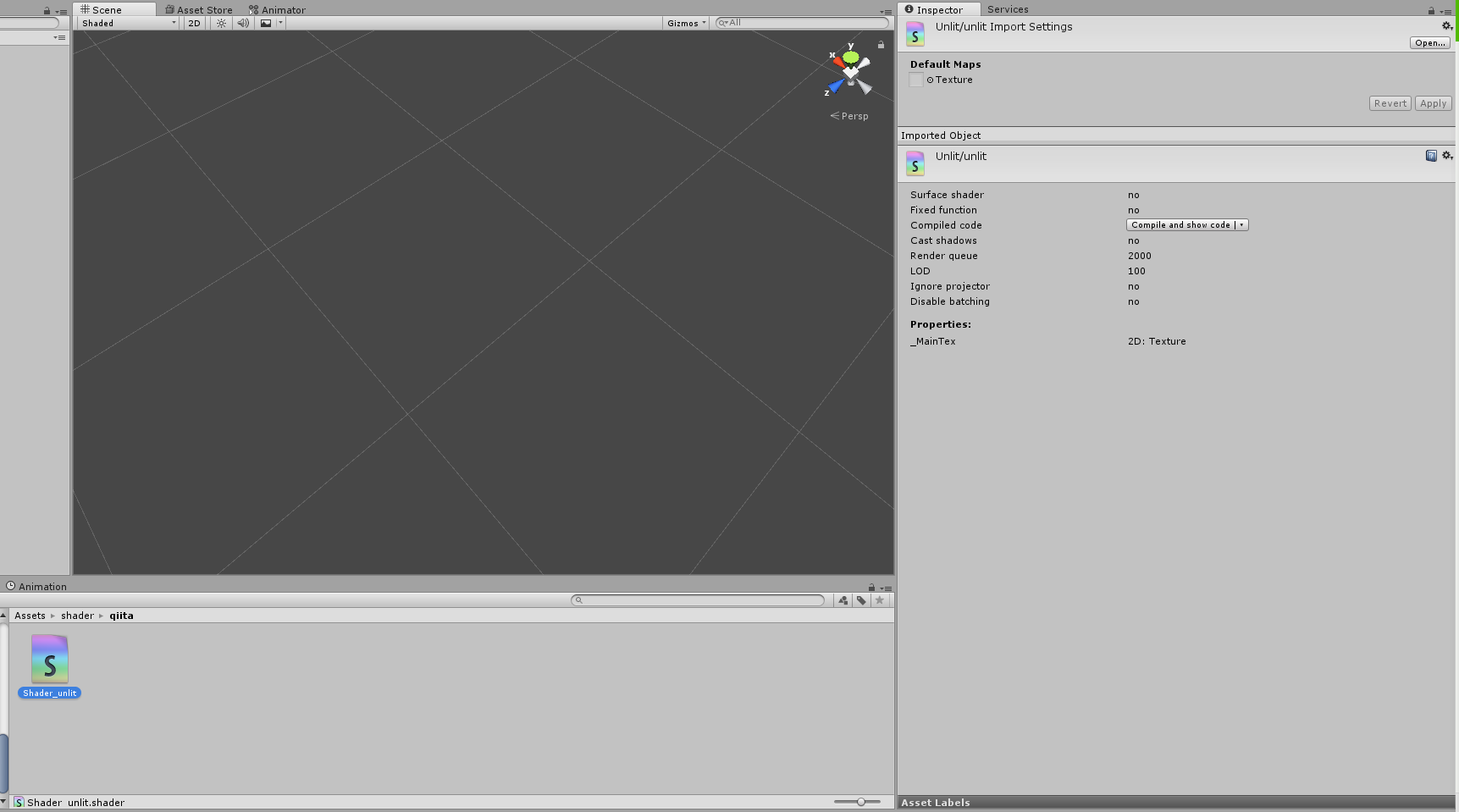Viewport: 1459px width, 812px height.
Task: Toggle effects via the image icon in toolbar
Action: [267, 23]
